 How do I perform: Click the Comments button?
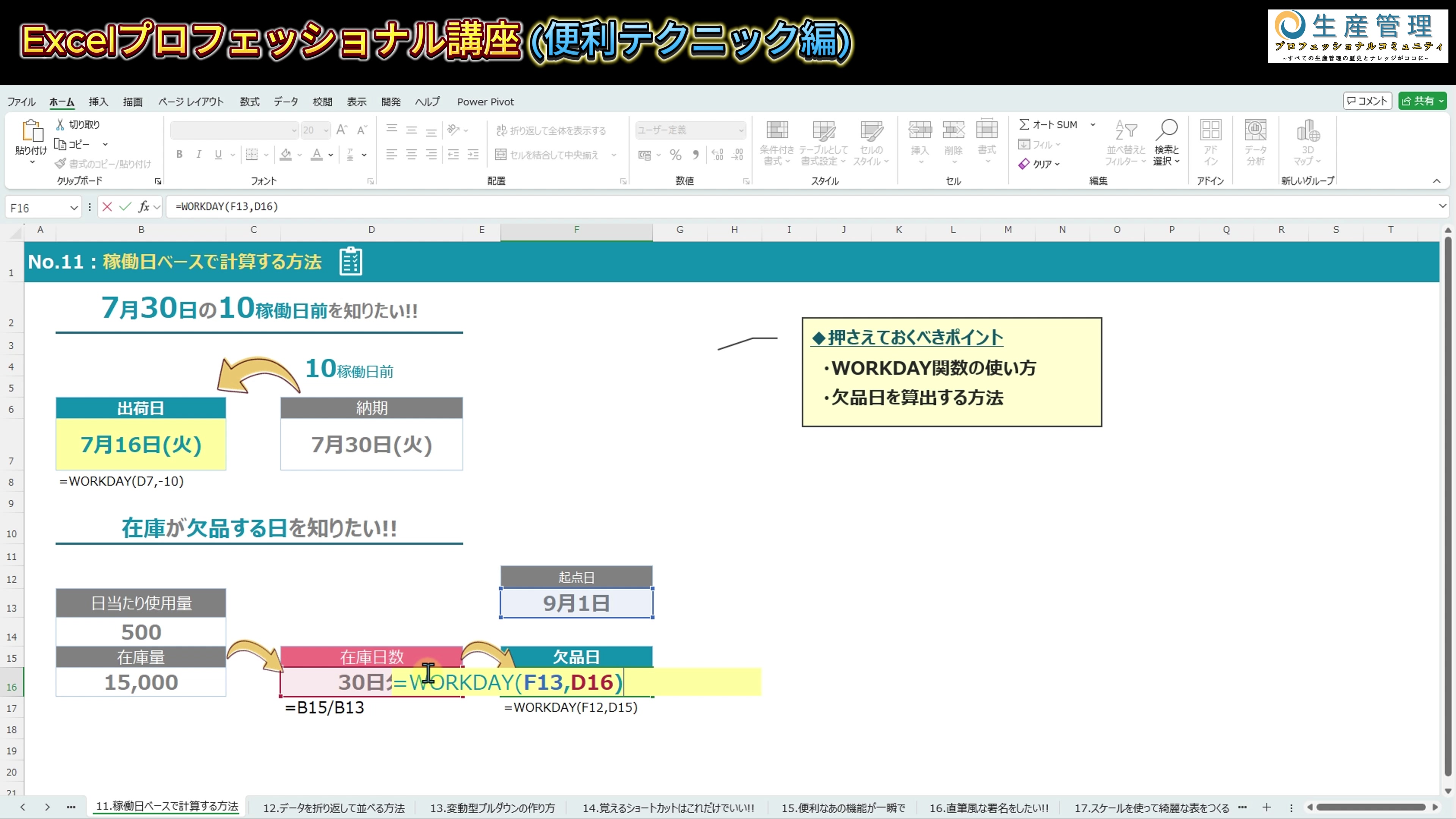pos(1367,100)
